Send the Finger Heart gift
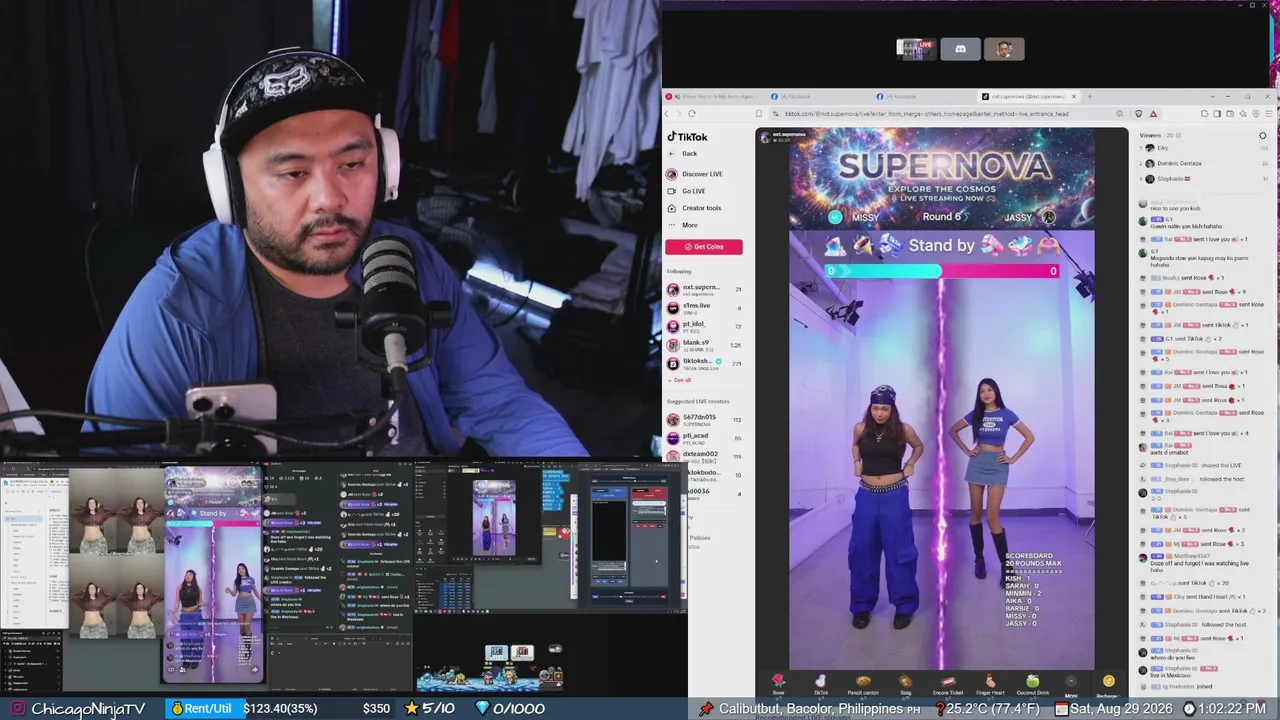The height and width of the screenshot is (720, 1280). [990, 683]
